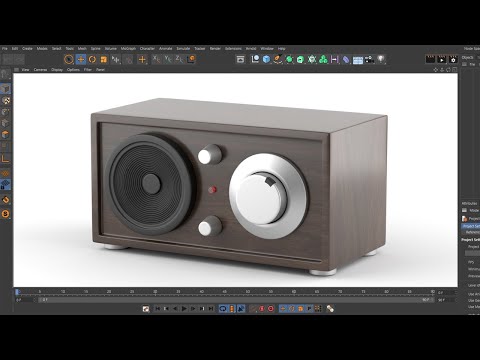The width and height of the screenshot is (480, 360).
Task: Add a Null object from toolbar
Action: pyautogui.click(x=255, y=59)
